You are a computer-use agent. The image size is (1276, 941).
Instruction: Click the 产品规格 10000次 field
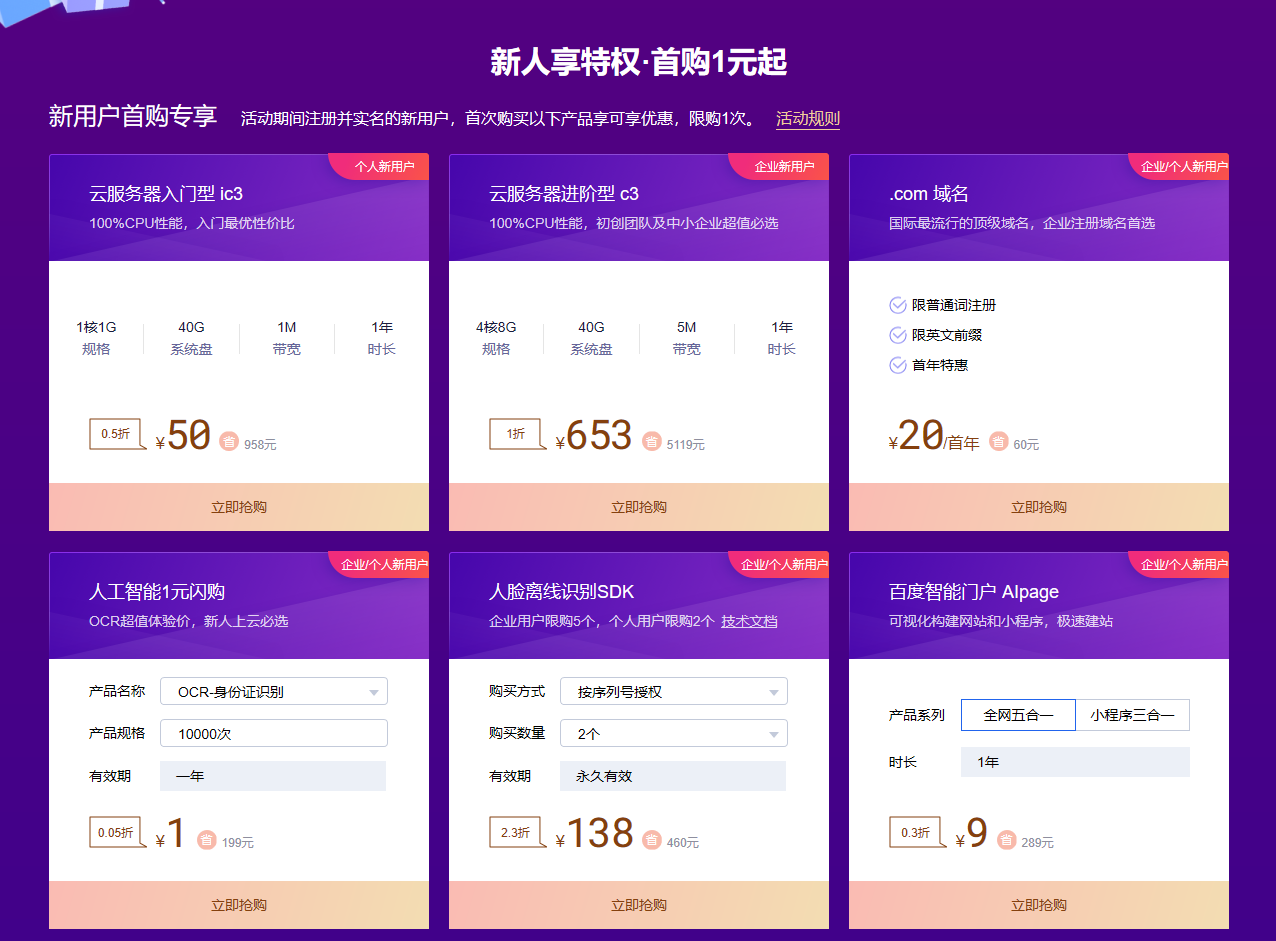[273, 734]
